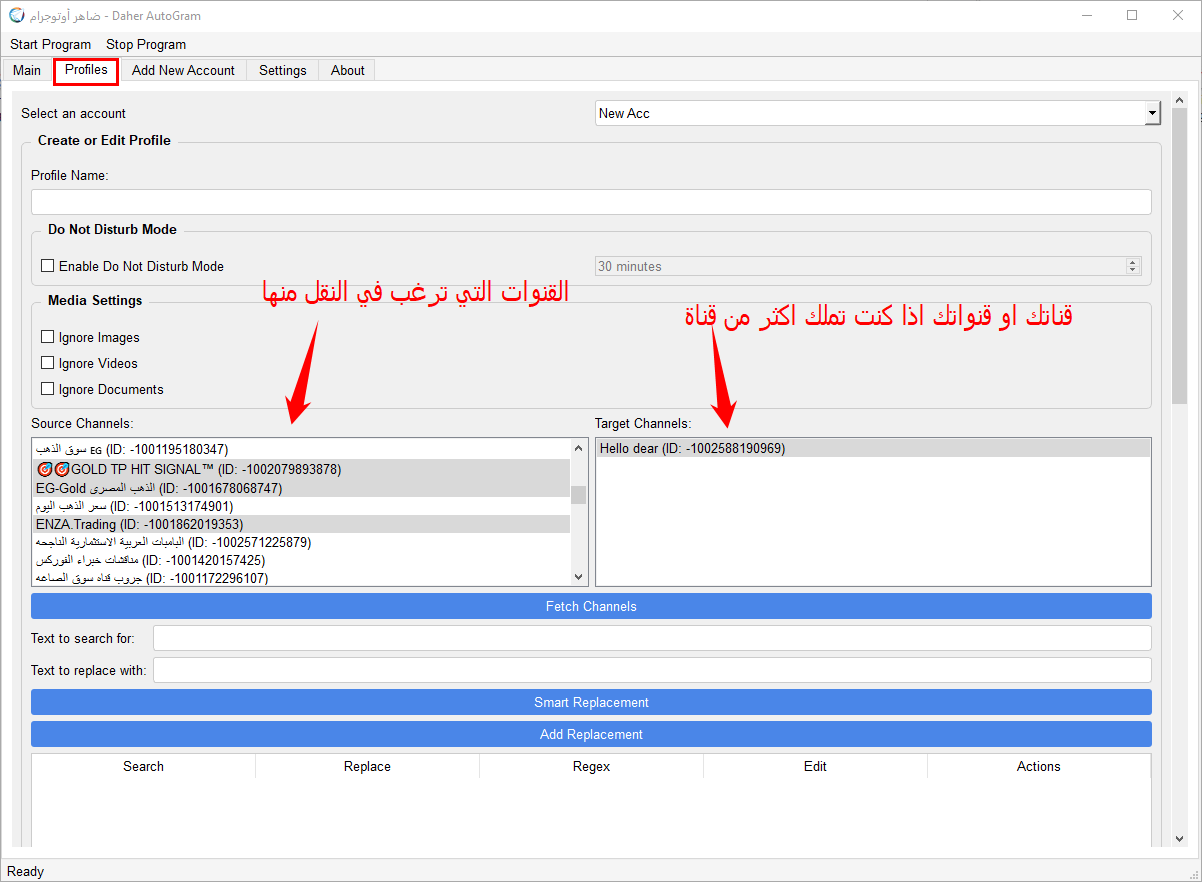Click Start Program in the menu bar
This screenshot has height=882, width=1202.
pyautogui.click(x=50, y=44)
